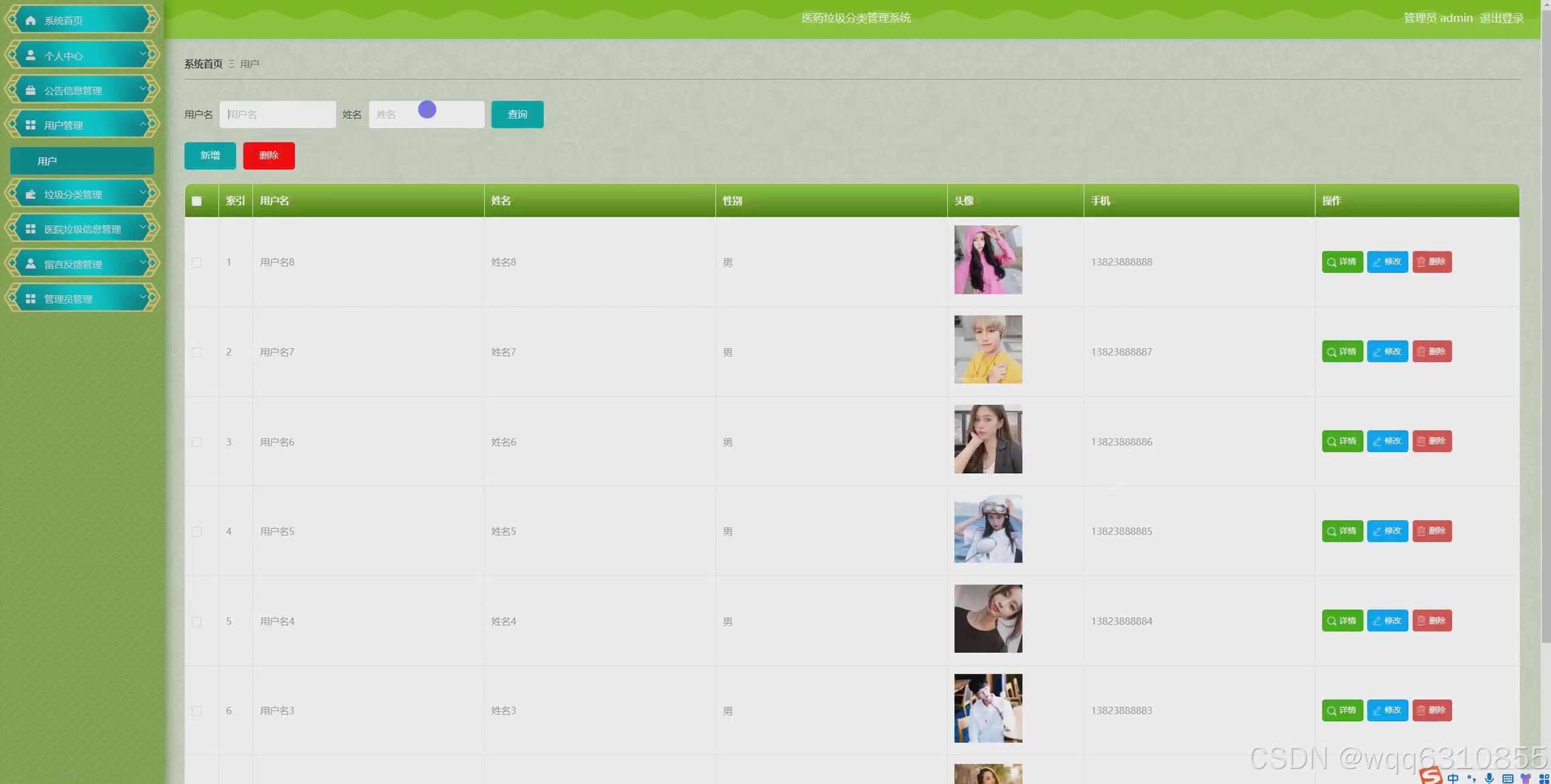Expand the 垃圾分类管理 menu chevron
The width and height of the screenshot is (1551, 784).
(143, 192)
